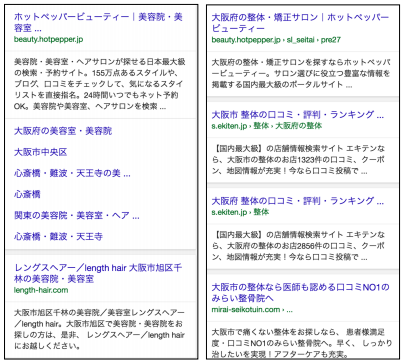Click the s.ekiten.jp 整体 大阪府の整体 breadcrumb
Viewport: 404px width, 363px height.
267,126
